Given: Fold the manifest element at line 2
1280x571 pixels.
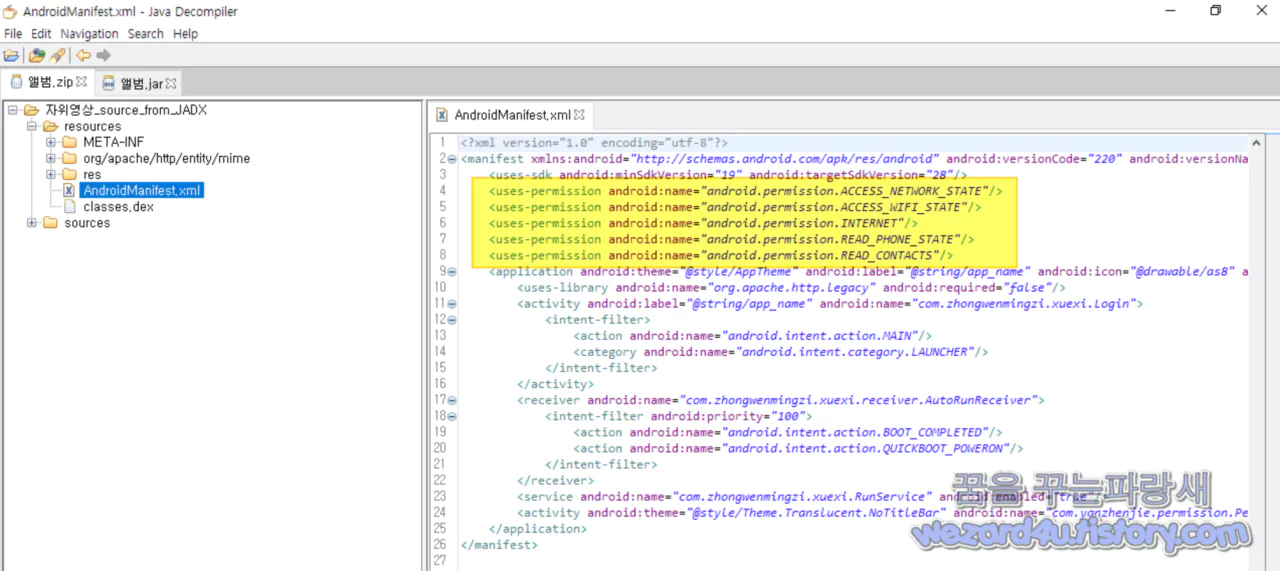Looking at the screenshot, I should [452, 159].
